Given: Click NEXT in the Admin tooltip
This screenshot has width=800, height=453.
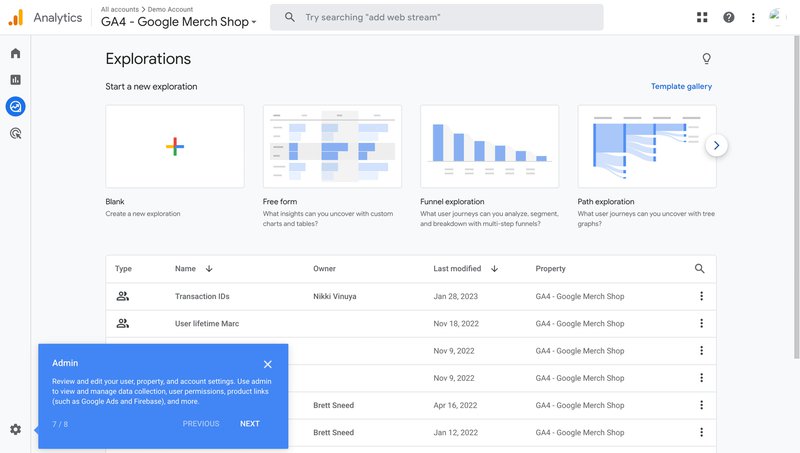Looking at the screenshot, I should point(250,424).
